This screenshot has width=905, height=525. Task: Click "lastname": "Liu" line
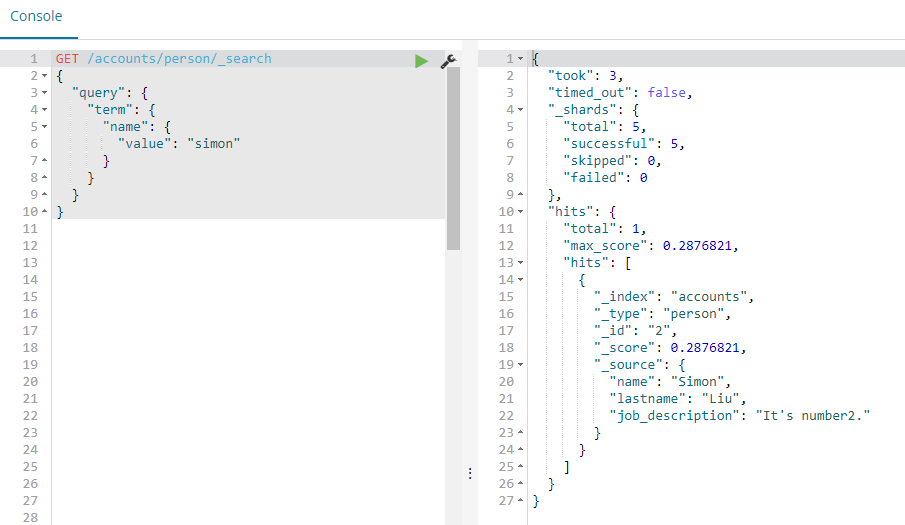click(678, 399)
